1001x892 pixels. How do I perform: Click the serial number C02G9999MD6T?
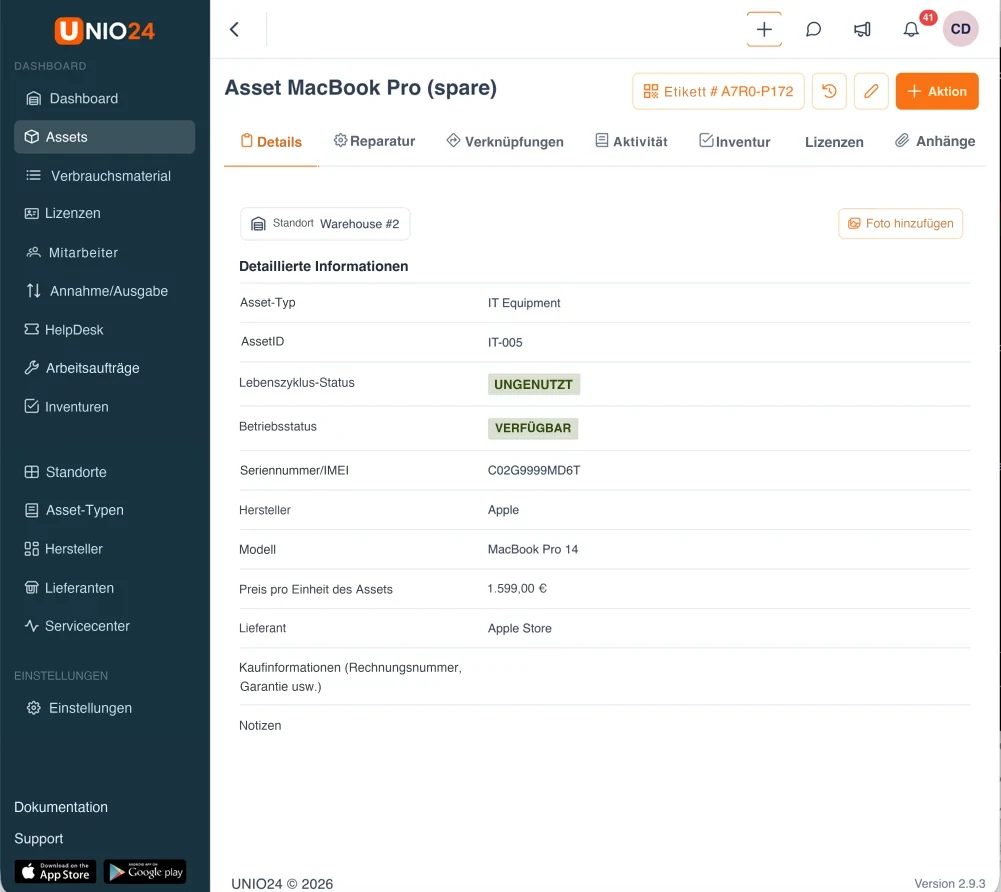(534, 471)
